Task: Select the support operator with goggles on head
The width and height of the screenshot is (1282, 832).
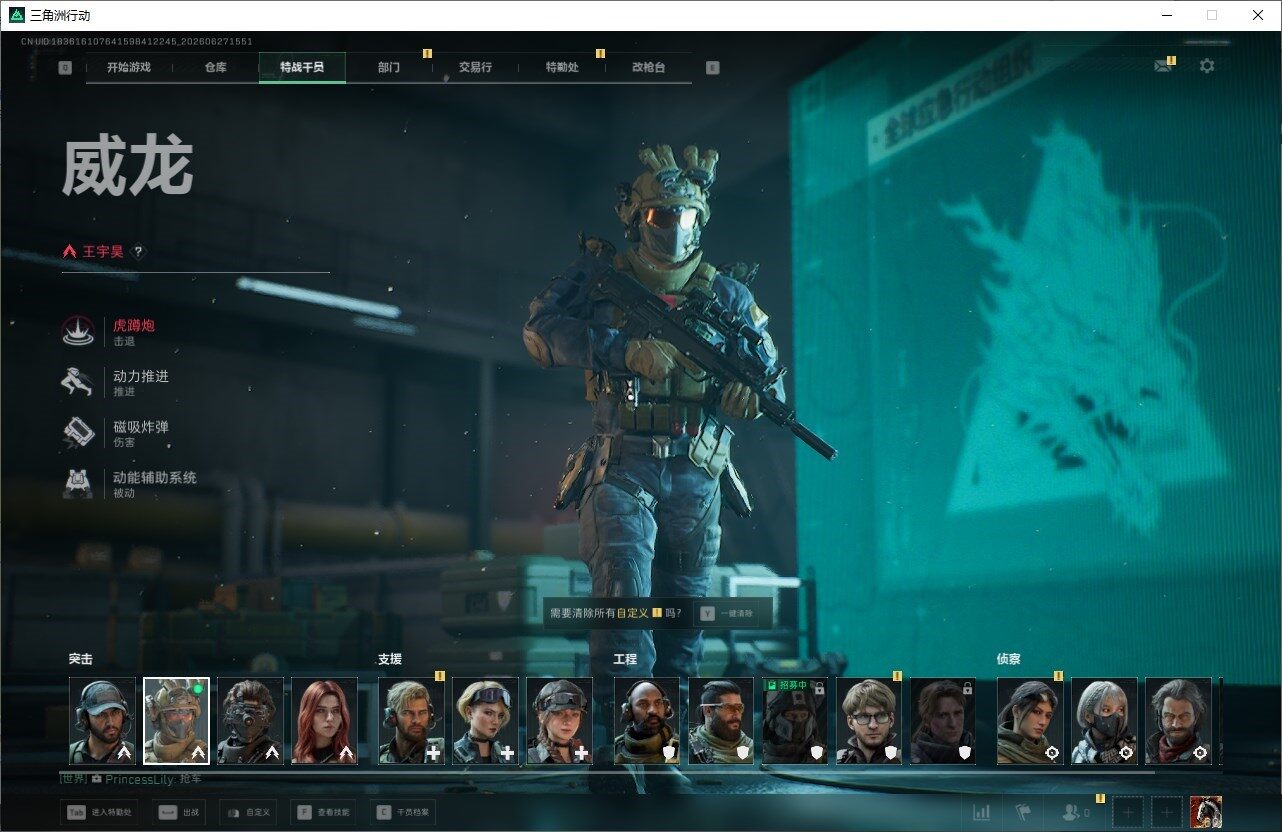Action: pos(485,721)
